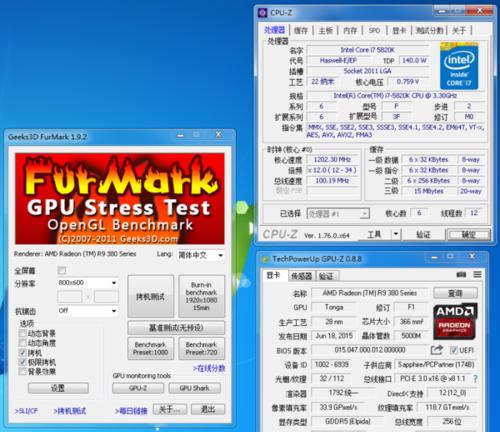The height and width of the screenshot is (432, 500).
Task: Toggle the dynamic background checkbox
Action: (x=22, y=333)
